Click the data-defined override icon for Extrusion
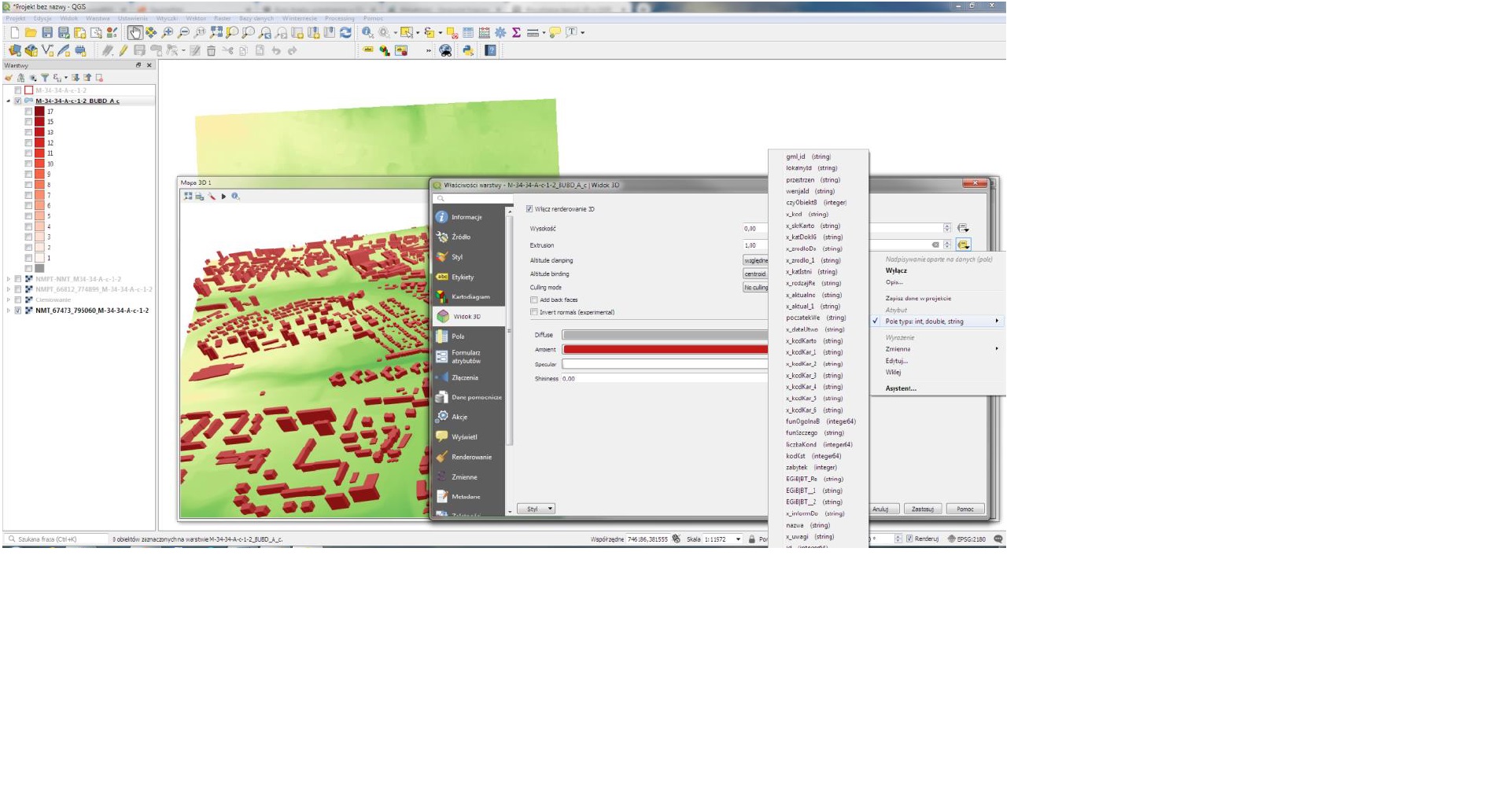Viewport: 1512px width, 798px height. pyautogui.click(x=963, y=245)
